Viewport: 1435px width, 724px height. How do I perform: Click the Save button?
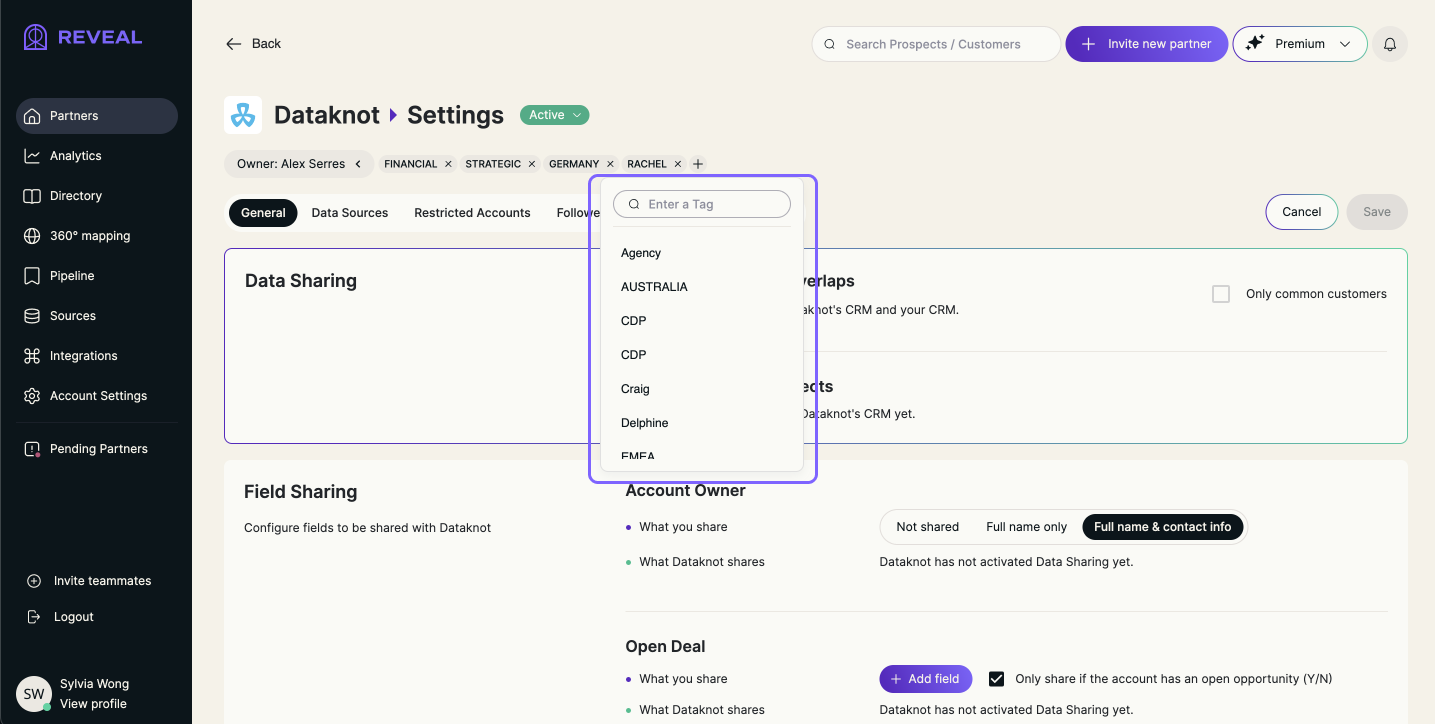[x=1377, y=212]
